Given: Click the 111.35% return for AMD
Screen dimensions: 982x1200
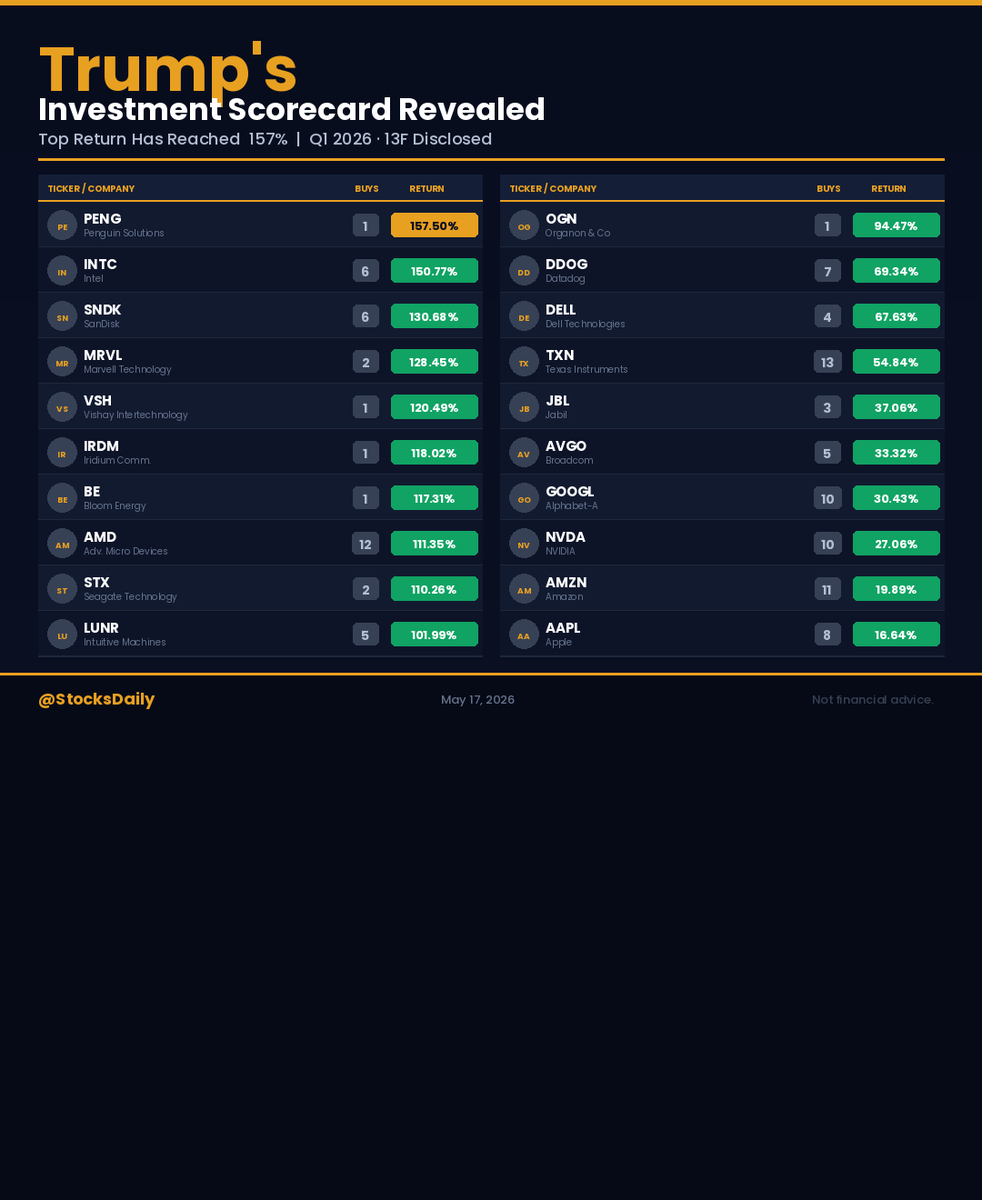Looking at the screenshot, I should coord(434,544).
